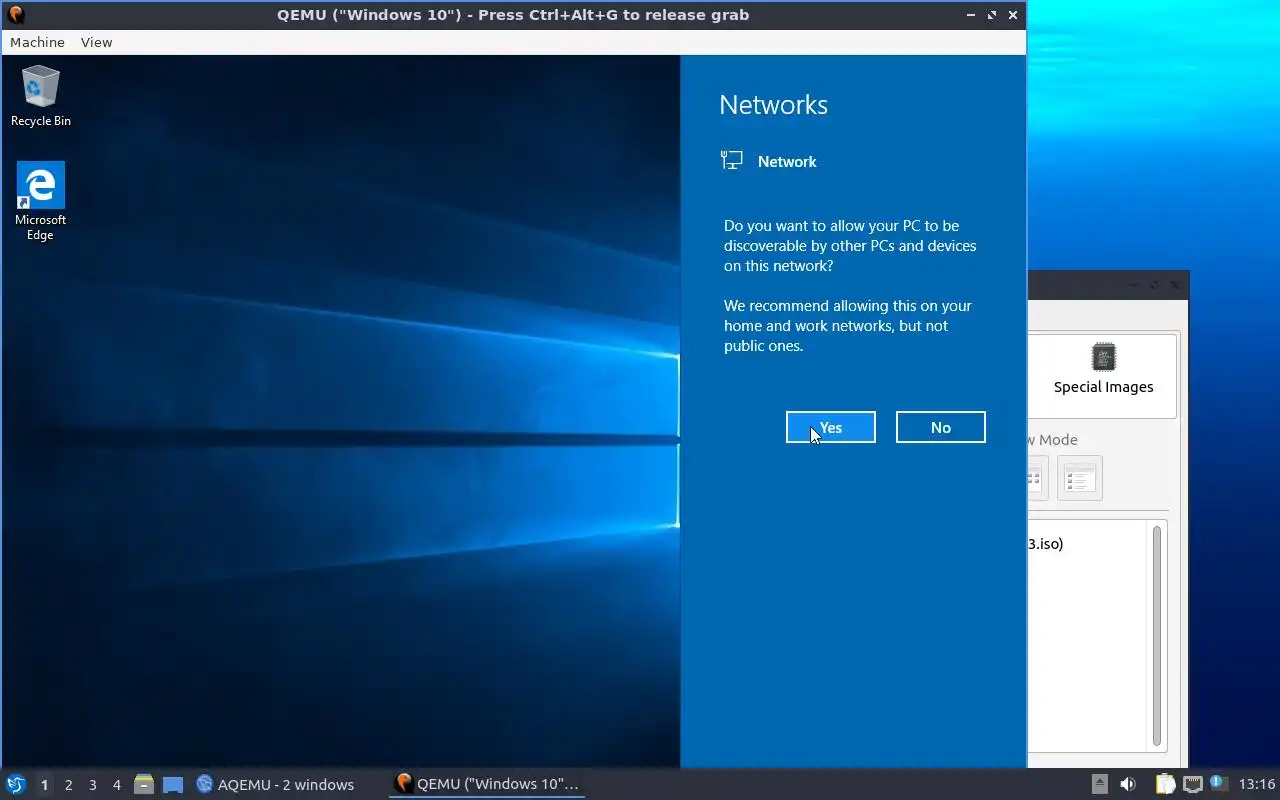This screenshot has width=1280, height=800.
Task: Switch AQEMU to icon grid view mode
Action: (1037, 478)
